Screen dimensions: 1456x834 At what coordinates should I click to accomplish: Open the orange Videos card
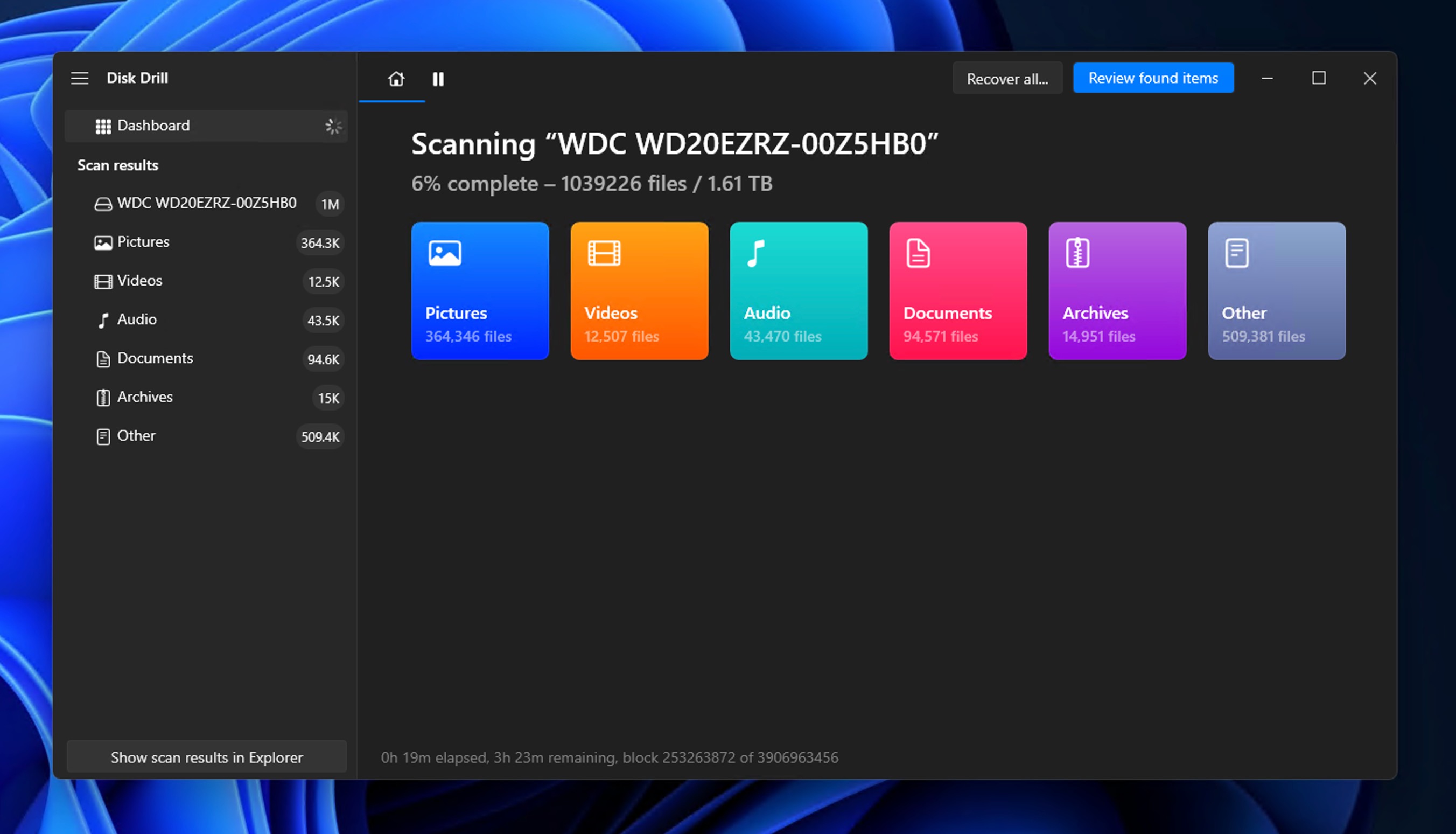639,291
